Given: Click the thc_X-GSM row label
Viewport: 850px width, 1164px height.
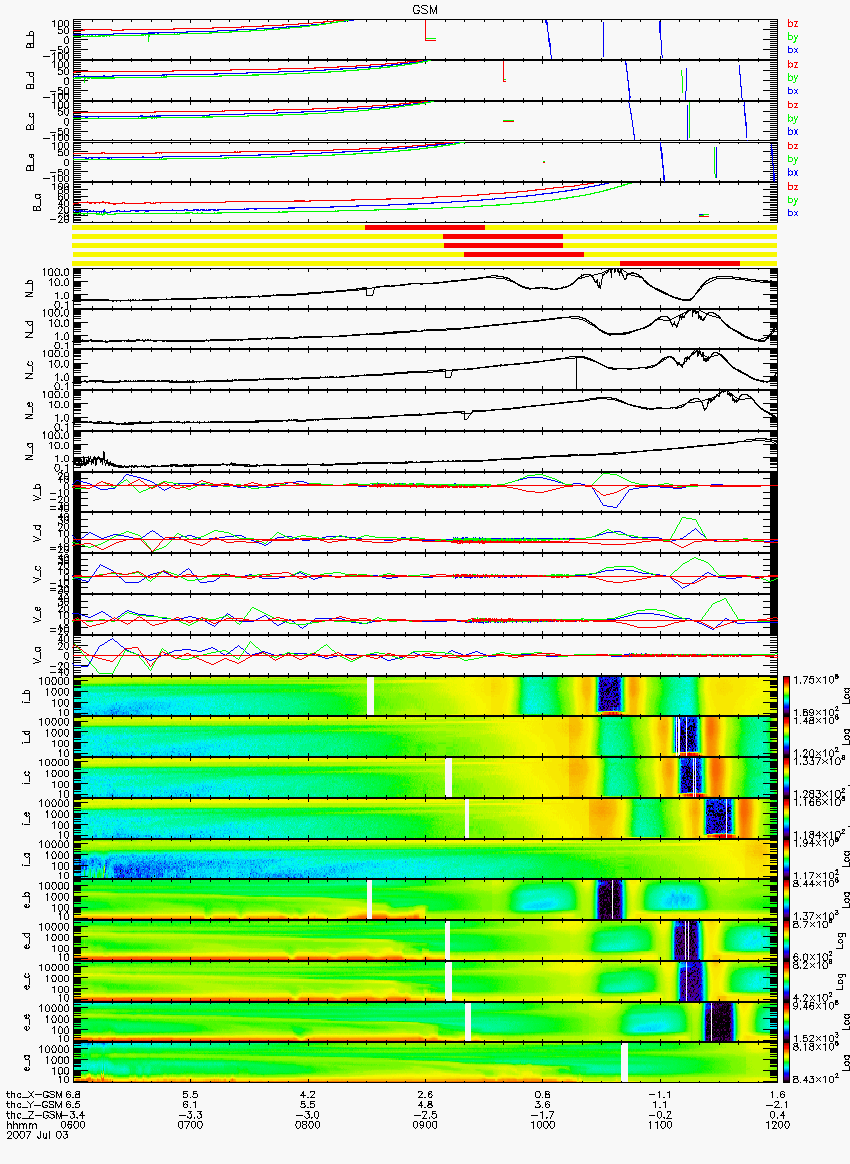Looking at the screenshot, I should click(33, 1095).
